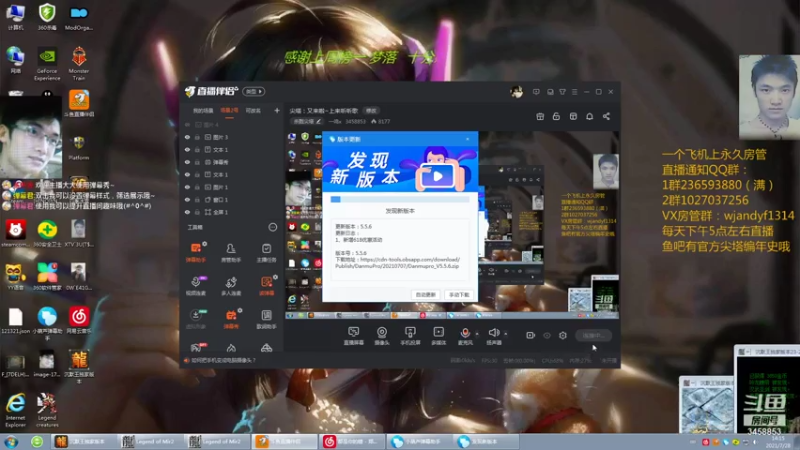Open the gift box icon above preview
Image resolution: width=800 pixels, height=450 pixels.
[540, 116]
